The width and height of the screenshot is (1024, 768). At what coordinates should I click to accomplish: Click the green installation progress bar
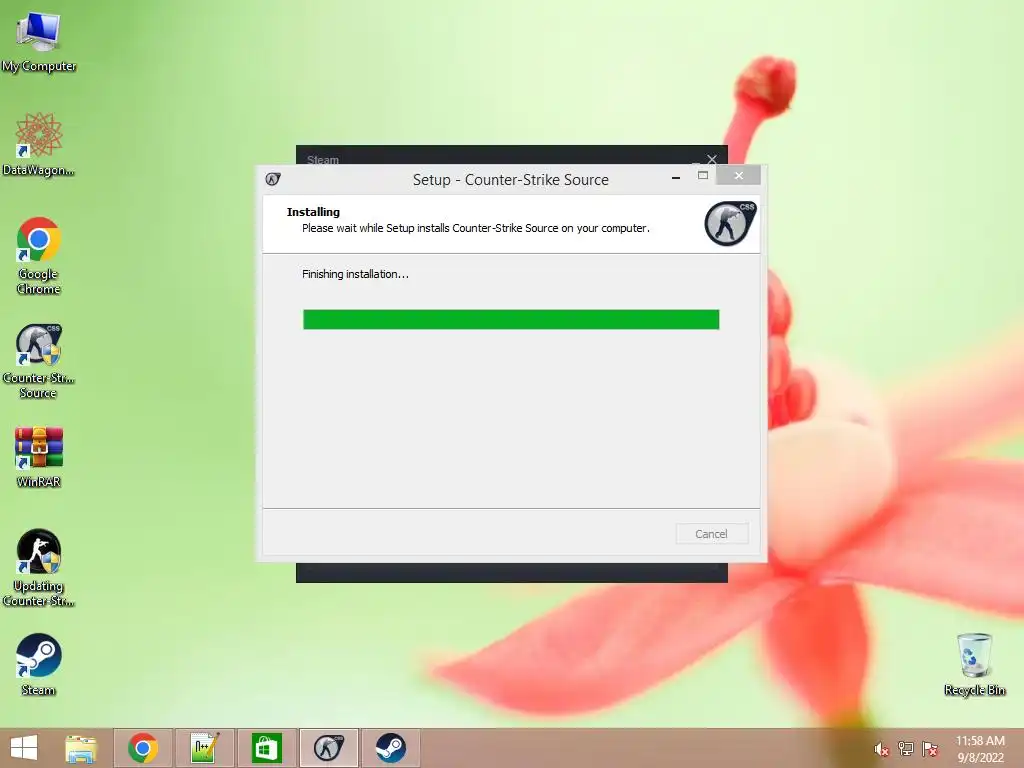click(511, 319)
